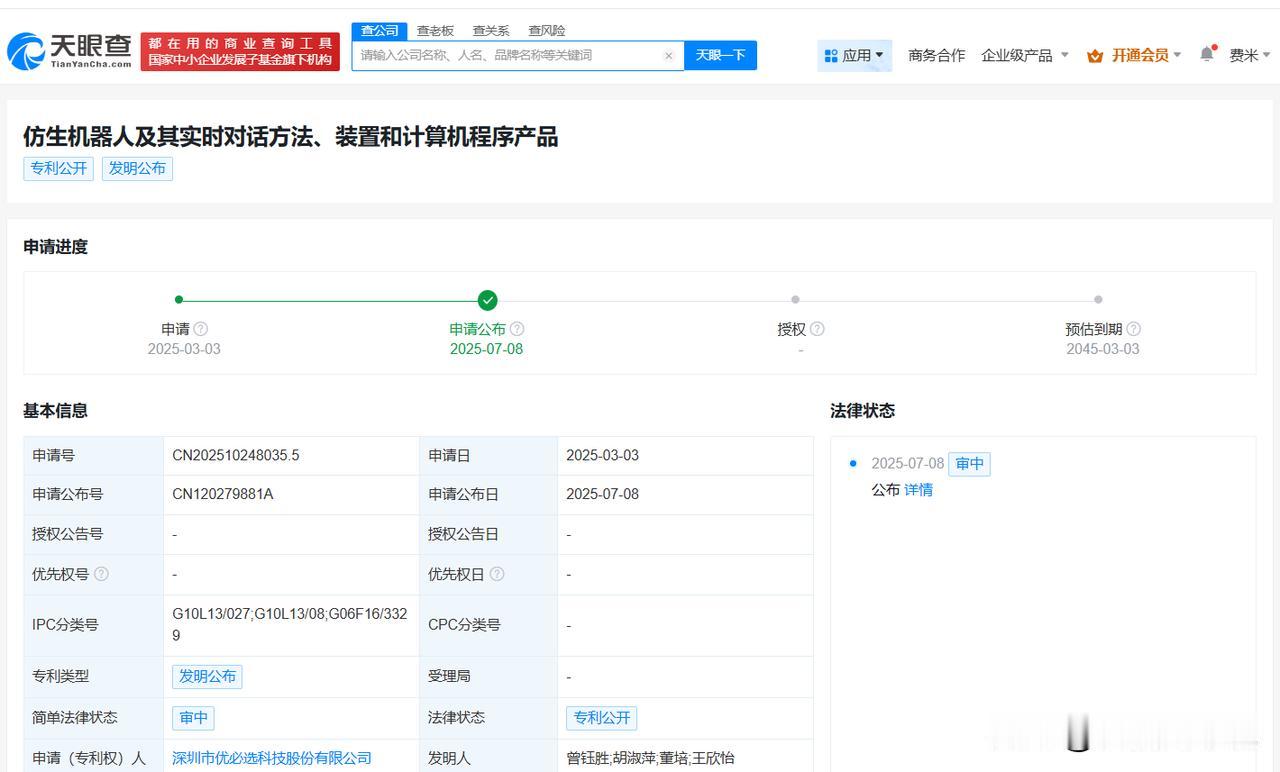Click the 审中 badge in the legal timeline
Screen dimensions: 1280x772
pyautogui.click(x=969, y=463)
